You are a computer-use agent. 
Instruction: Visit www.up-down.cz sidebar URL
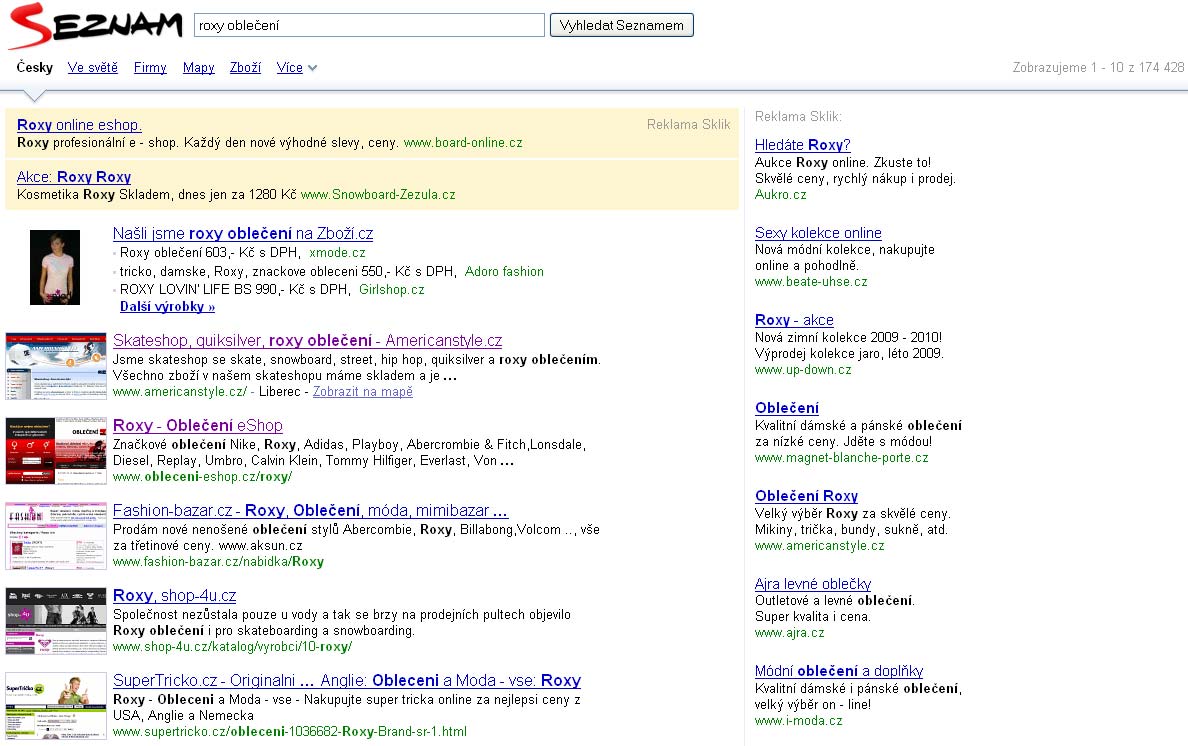[803, 370]
